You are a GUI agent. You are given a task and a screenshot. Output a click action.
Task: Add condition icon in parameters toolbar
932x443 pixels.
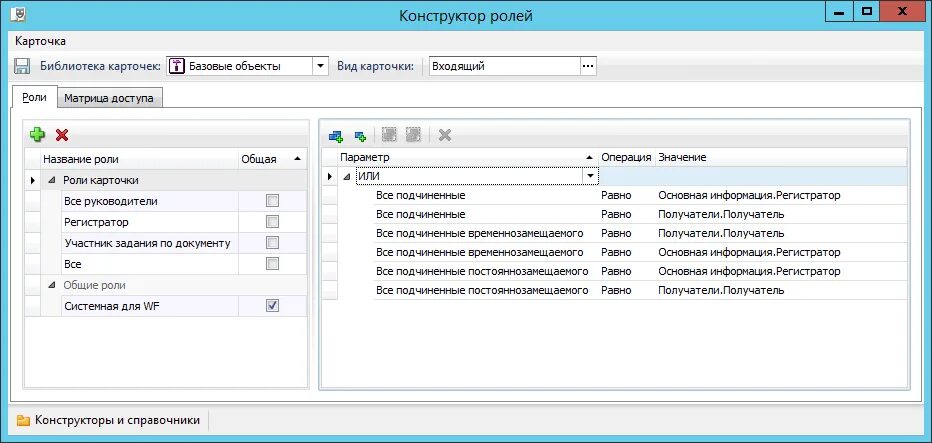click(x=360, y=136)
